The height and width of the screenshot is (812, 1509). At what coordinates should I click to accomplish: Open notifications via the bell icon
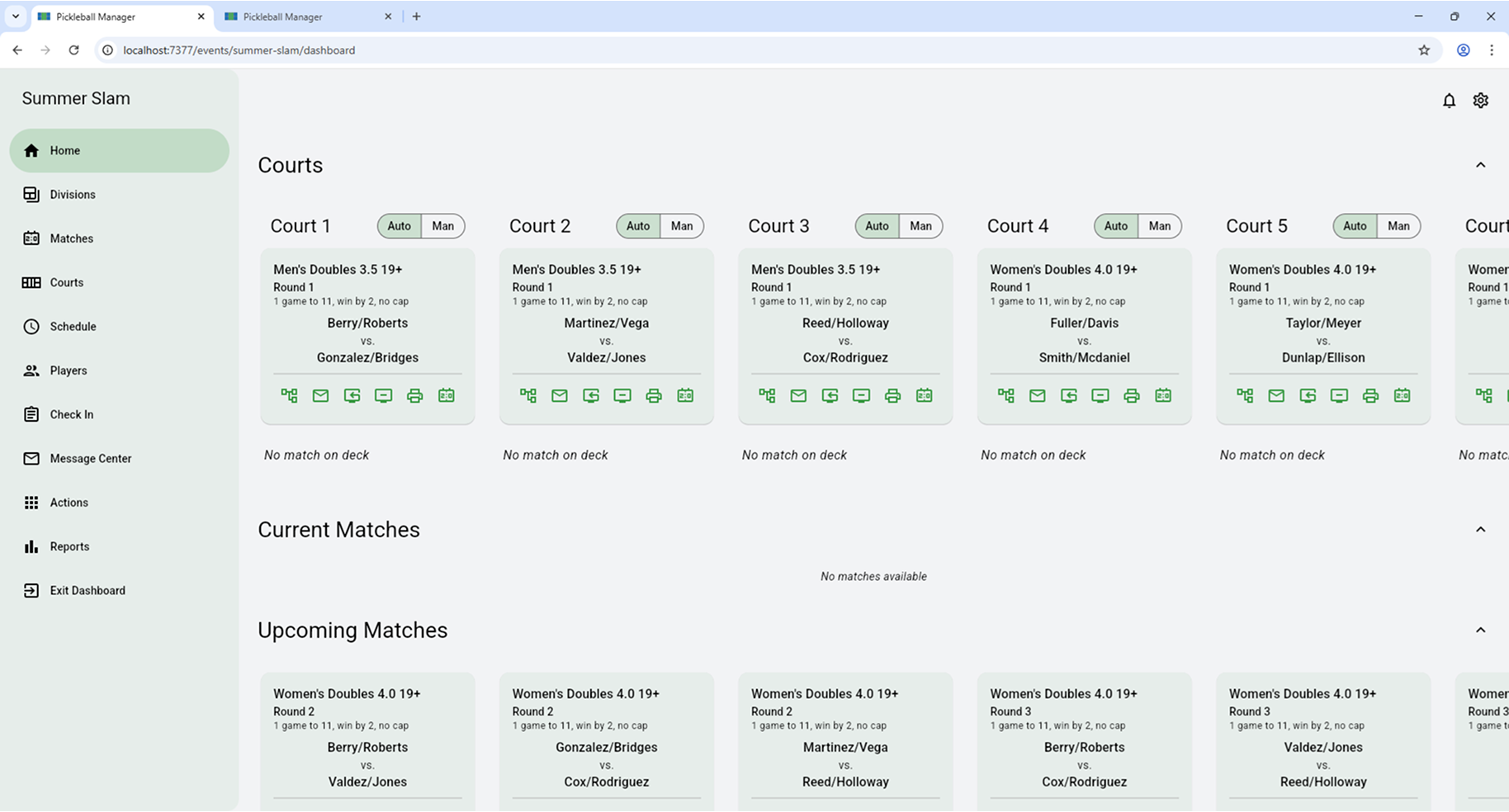[x=1449, y=100]
